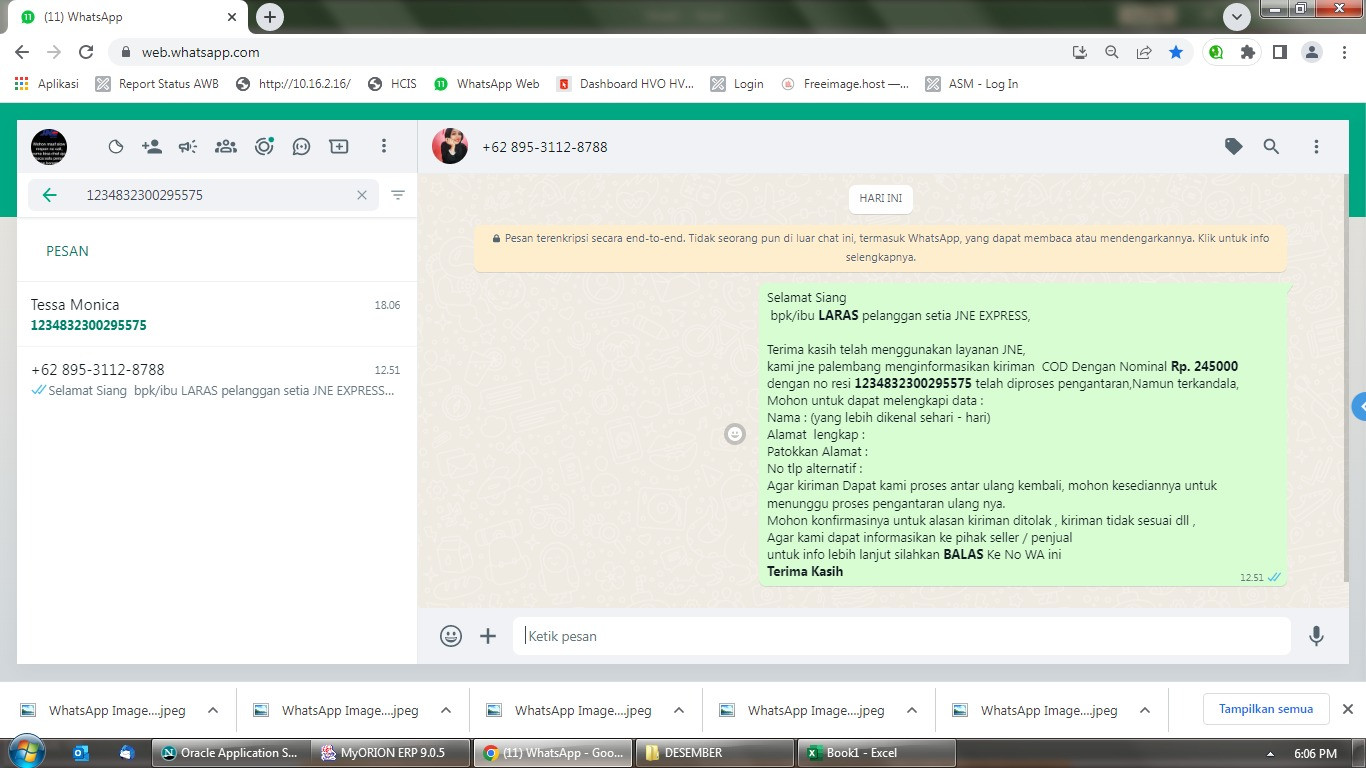Open the Report Status AWB bookmark
This screenshot has height=768, width=1366.
coord(157,84)
